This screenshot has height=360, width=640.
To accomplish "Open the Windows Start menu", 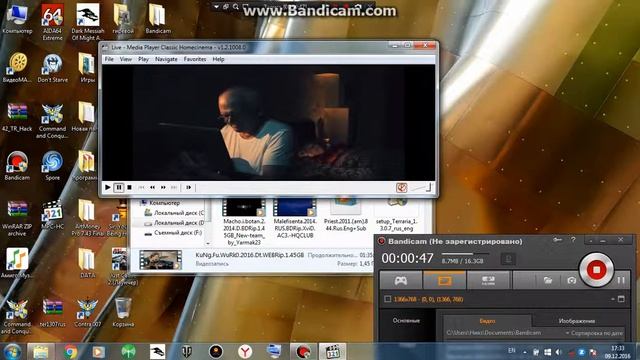I will tap(12, 351).
